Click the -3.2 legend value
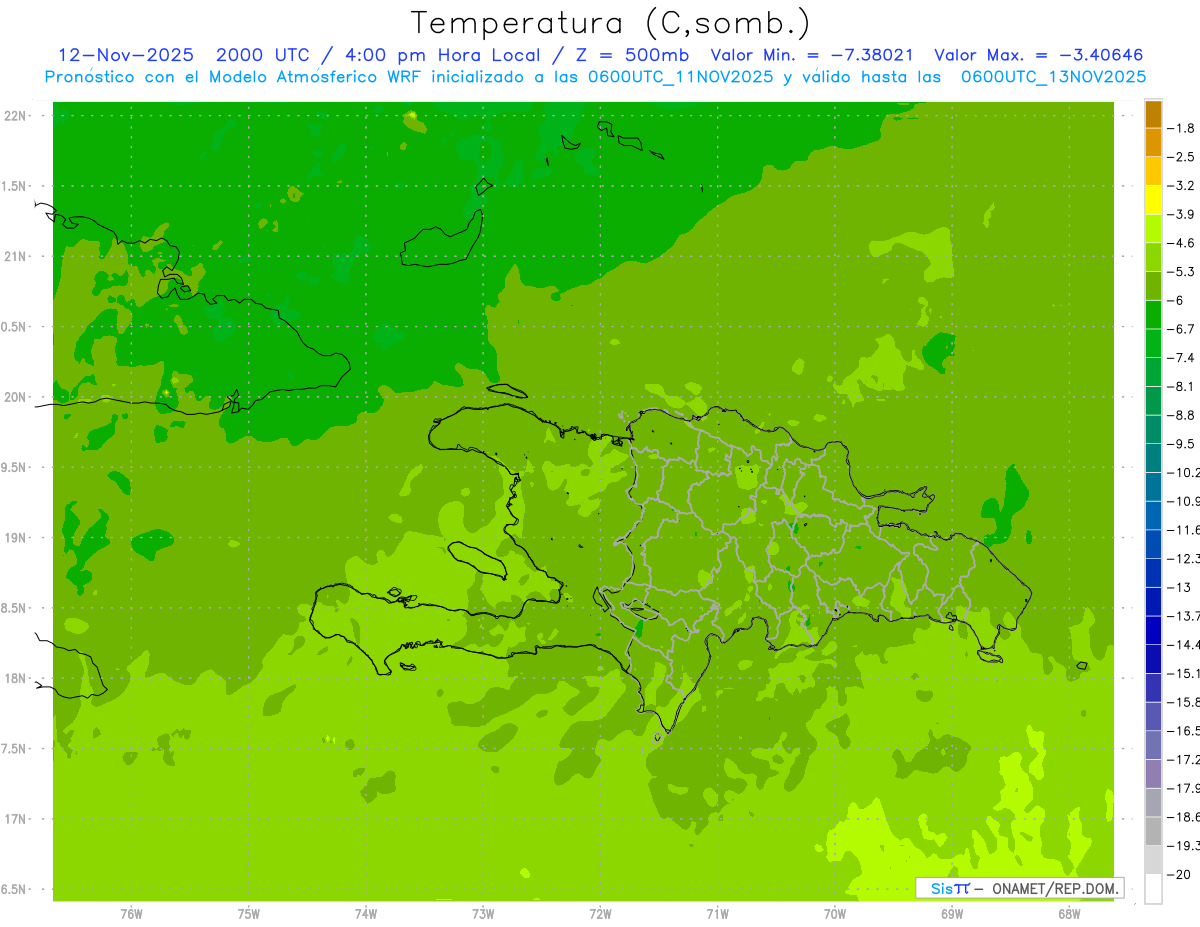 [1182, 186]
